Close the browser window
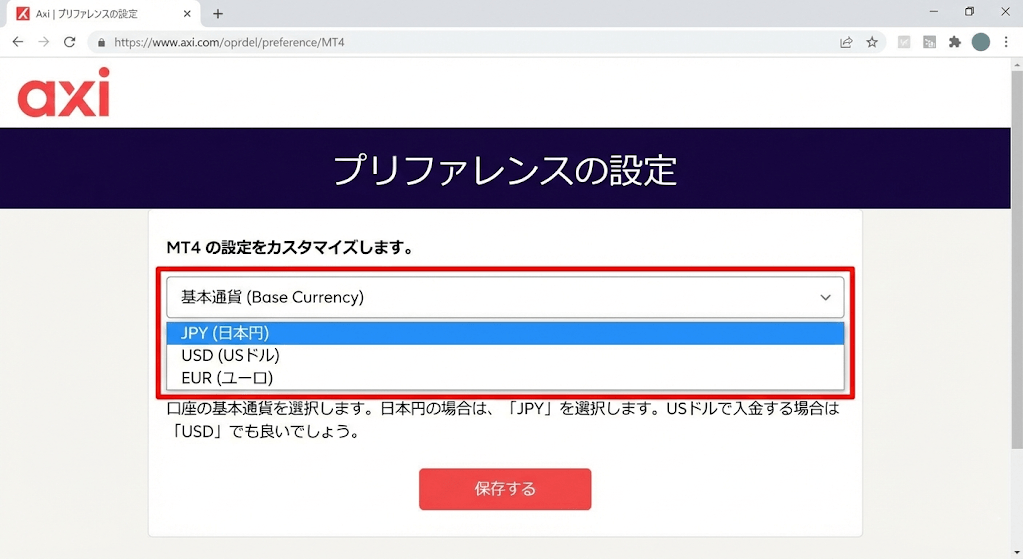The image size is (1023, 559). pos(1005,12)
